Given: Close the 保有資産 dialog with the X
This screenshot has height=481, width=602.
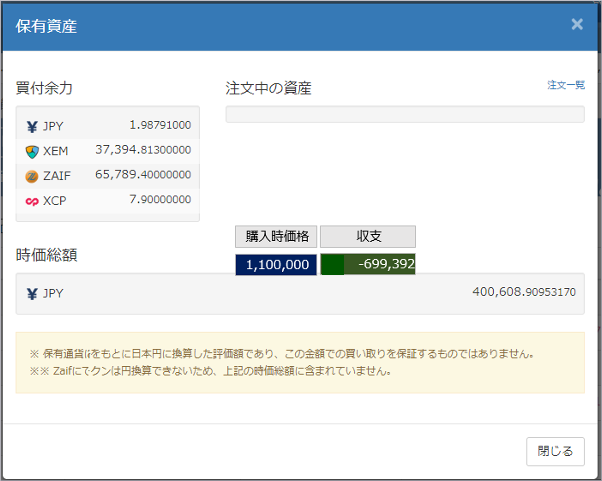Looking at the screenshot, I should pos(577,24).
